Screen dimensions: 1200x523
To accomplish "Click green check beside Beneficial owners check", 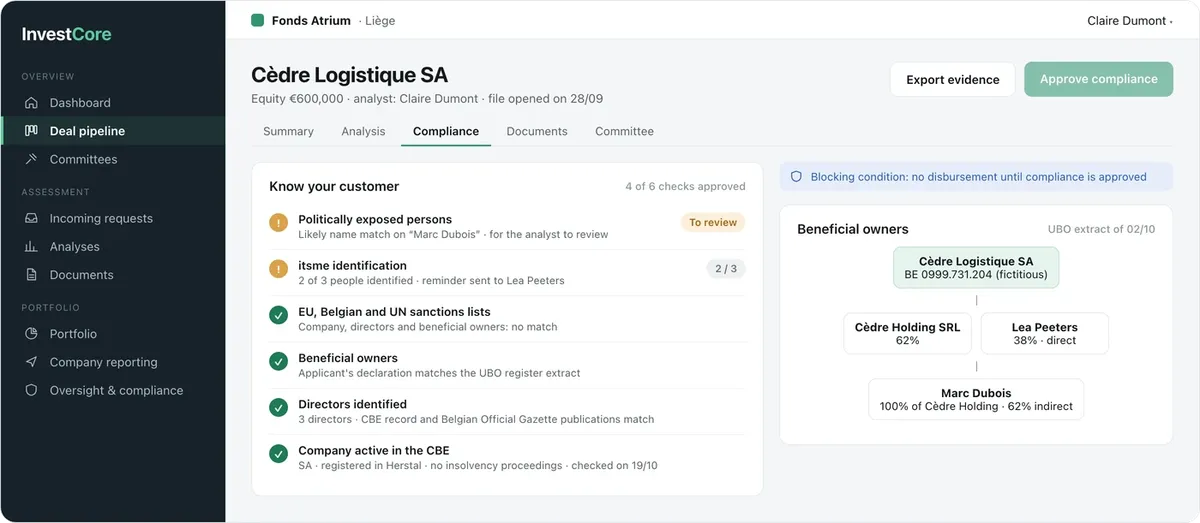I will click(x=279, y=361).
